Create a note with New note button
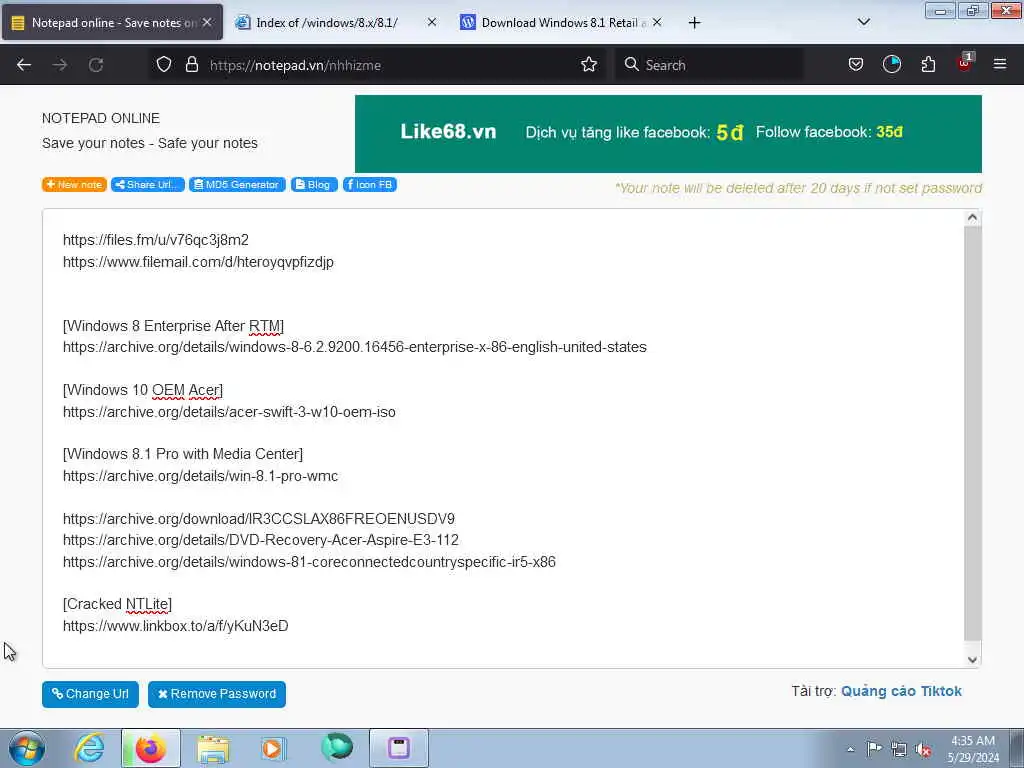Viewport: 1024px width, 768px height. tap(74, 185)
